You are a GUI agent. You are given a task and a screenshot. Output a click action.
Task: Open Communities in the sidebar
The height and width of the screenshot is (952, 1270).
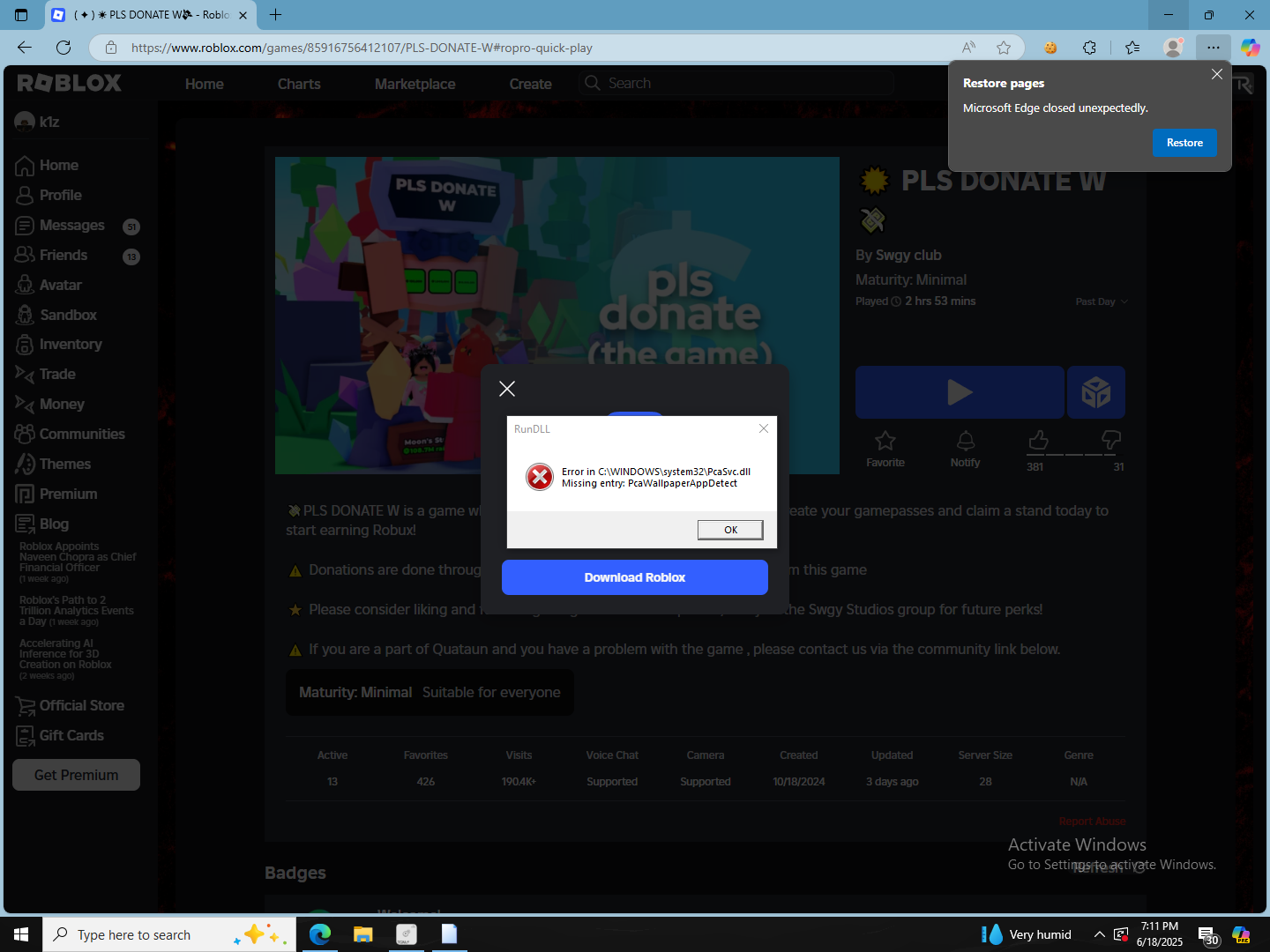point(71,435)
